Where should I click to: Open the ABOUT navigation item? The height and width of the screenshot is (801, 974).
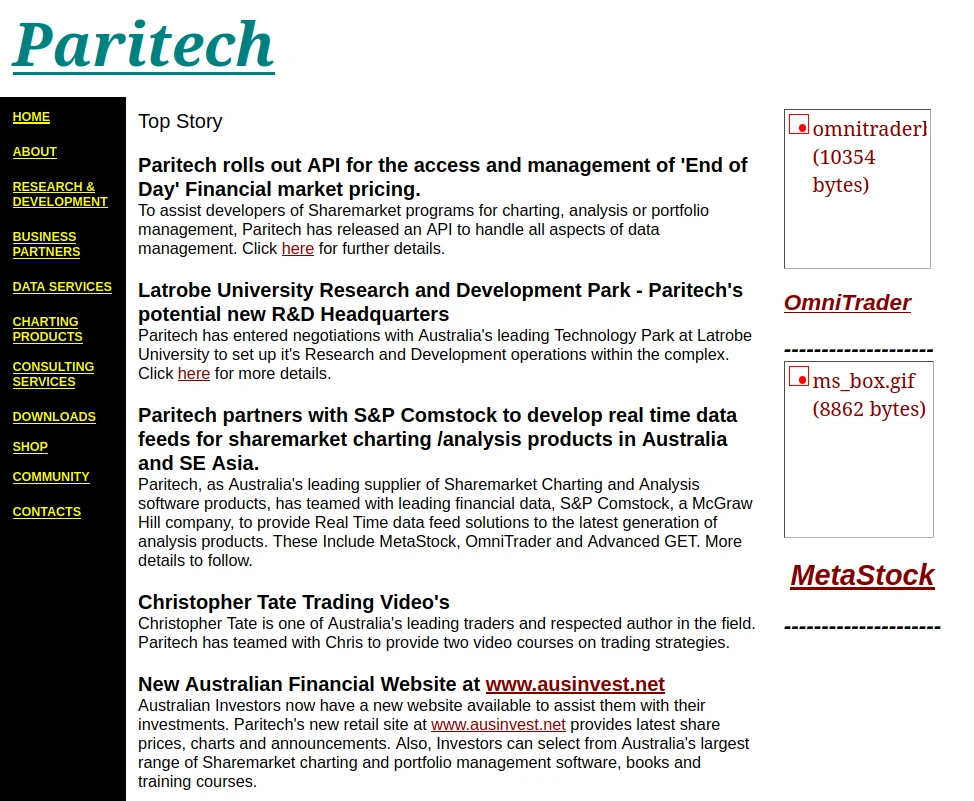[34, 152]
